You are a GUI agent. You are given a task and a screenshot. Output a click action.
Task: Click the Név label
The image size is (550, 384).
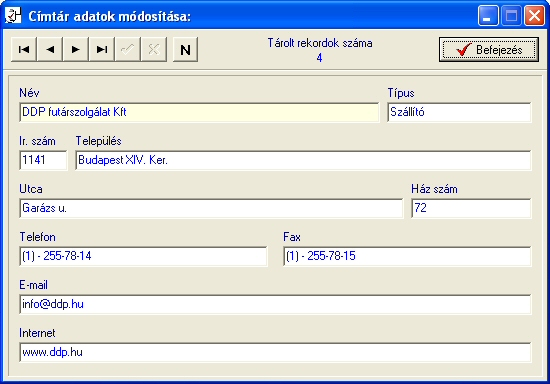29,93
